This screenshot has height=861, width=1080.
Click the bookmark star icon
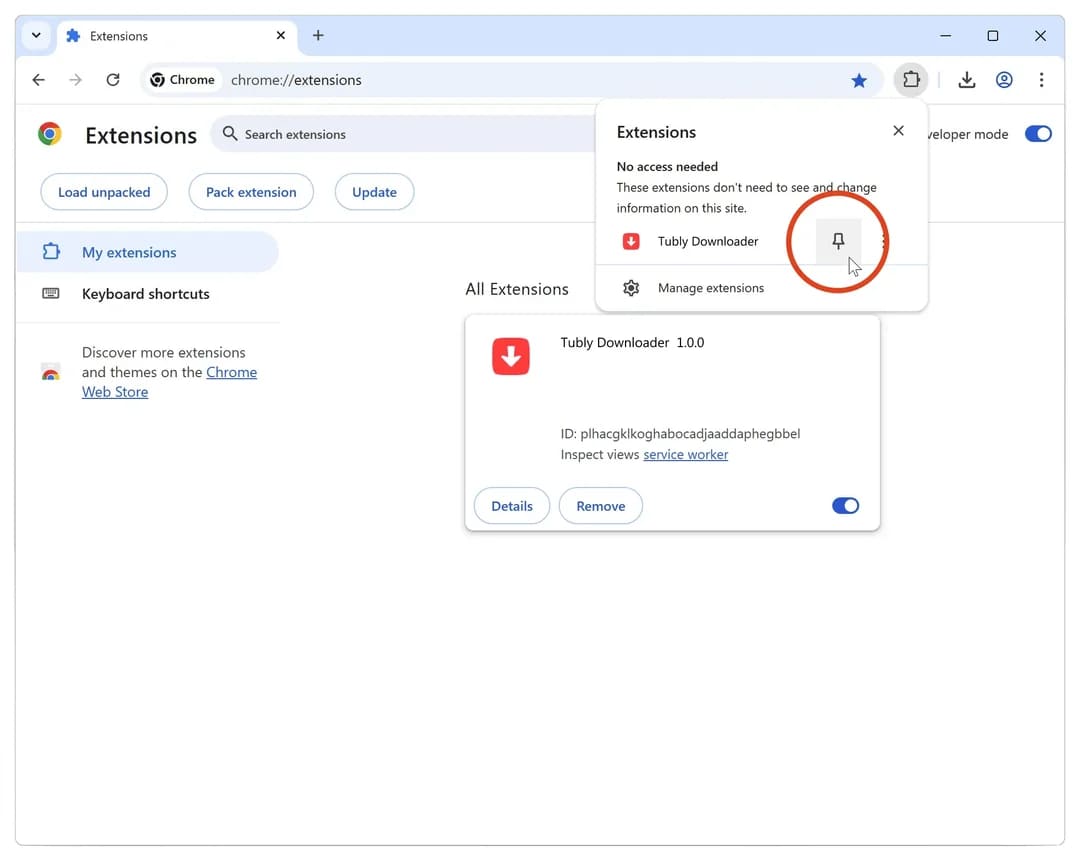tap(858, 81)
